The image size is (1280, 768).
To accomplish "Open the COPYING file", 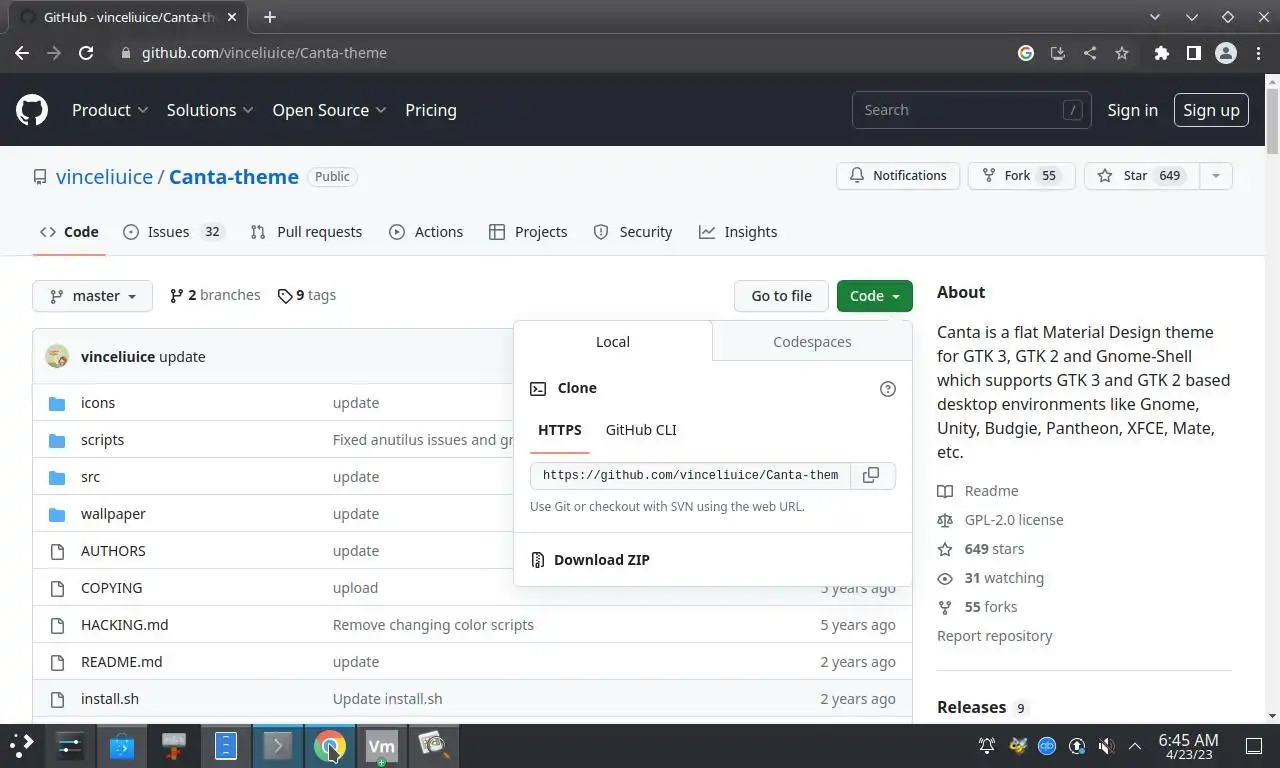I will click(x=111, y=588).
